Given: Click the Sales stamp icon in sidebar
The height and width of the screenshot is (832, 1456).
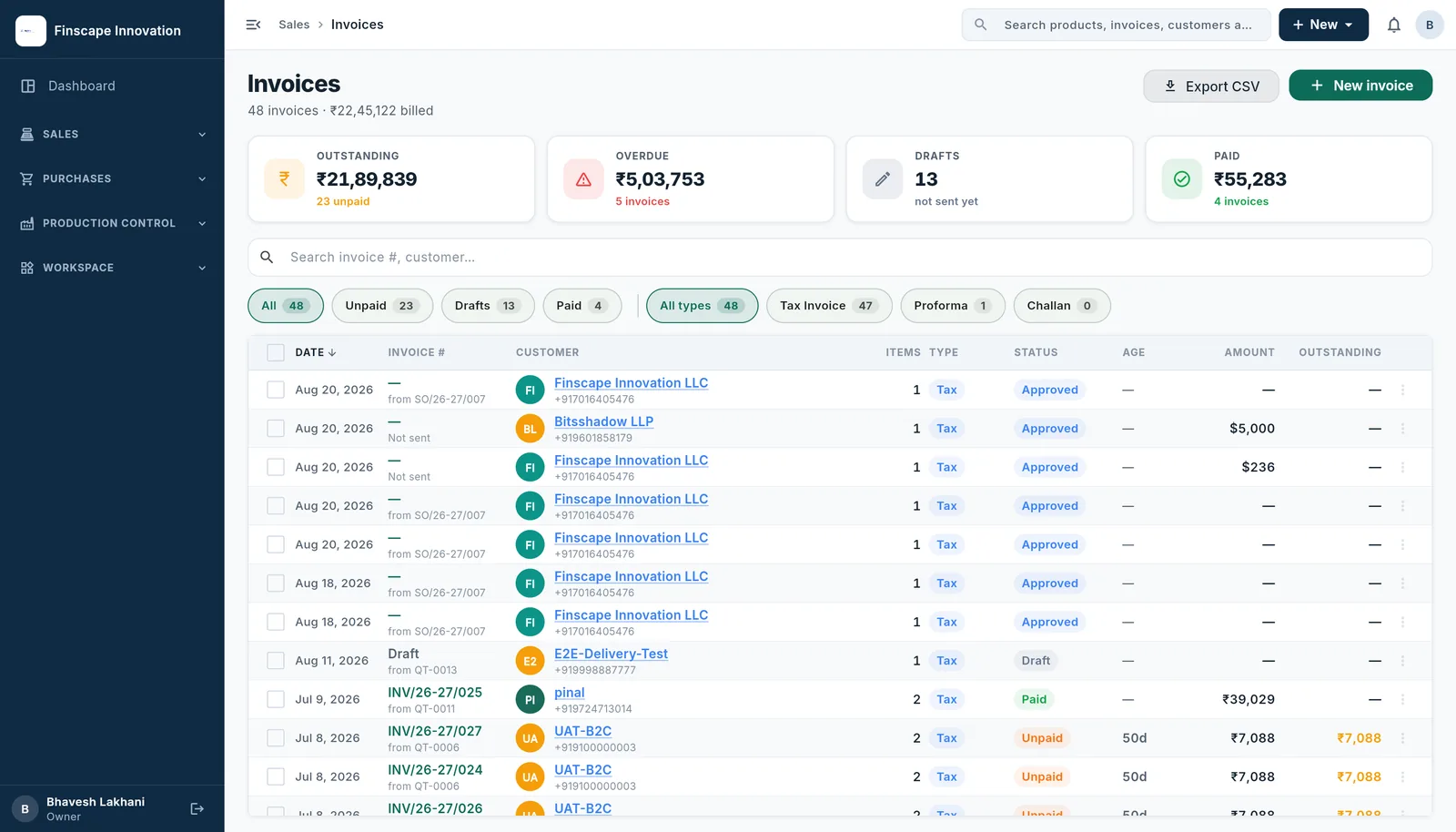Looking at the screenshot, I should click(x=27, y=134).
